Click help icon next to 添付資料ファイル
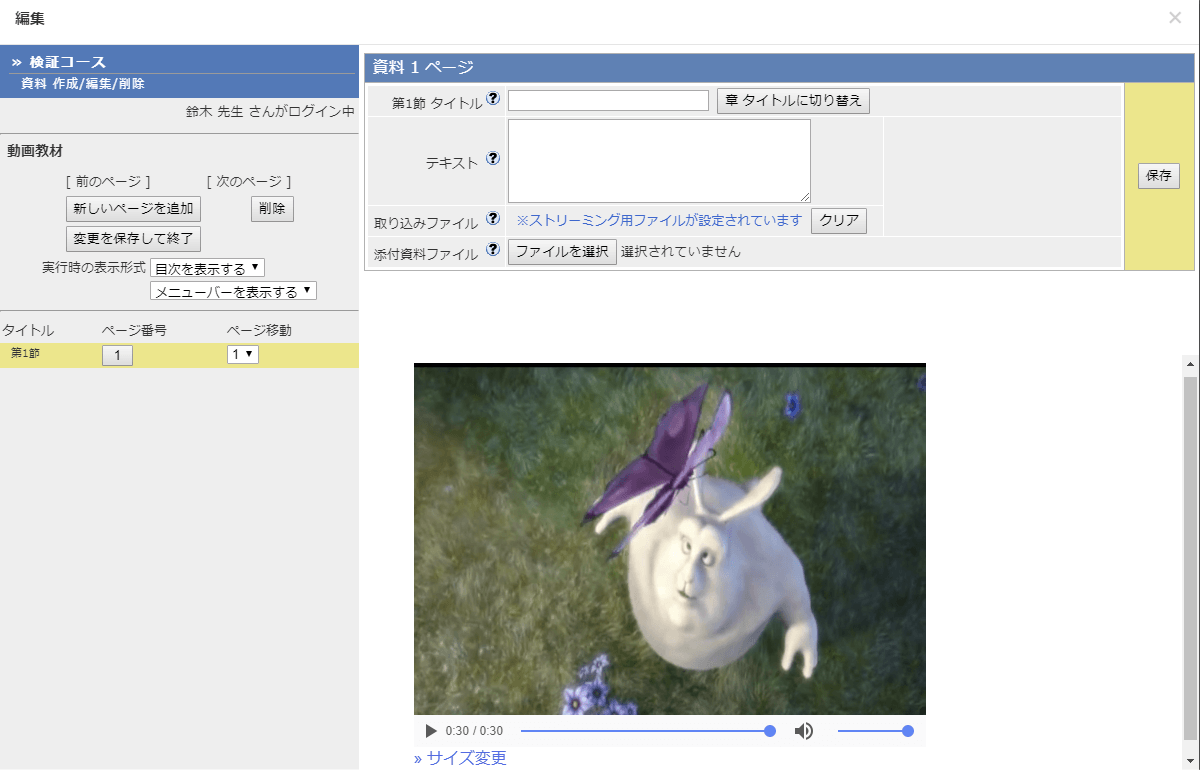This screenshot has height=770, width=1200. coord(493,249)
